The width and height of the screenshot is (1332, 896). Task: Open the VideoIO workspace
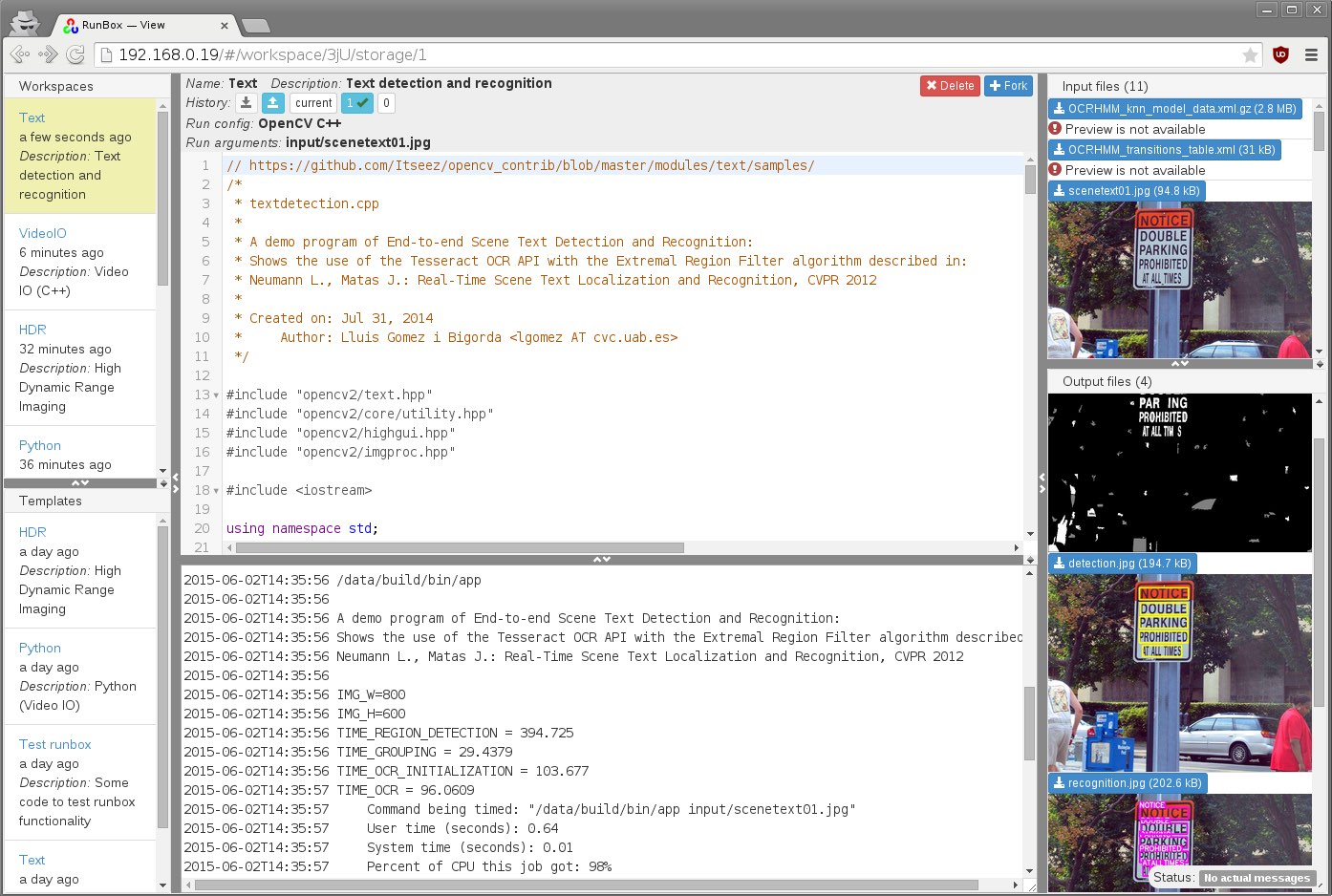pyautogui.click(x=43, y=233)
